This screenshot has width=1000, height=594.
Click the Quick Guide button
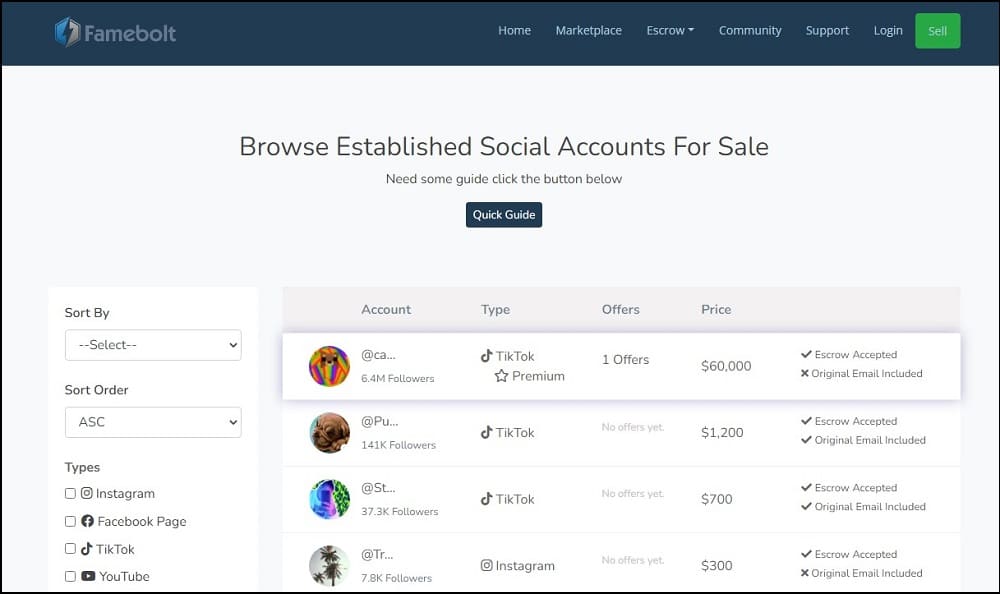point(504,215)
